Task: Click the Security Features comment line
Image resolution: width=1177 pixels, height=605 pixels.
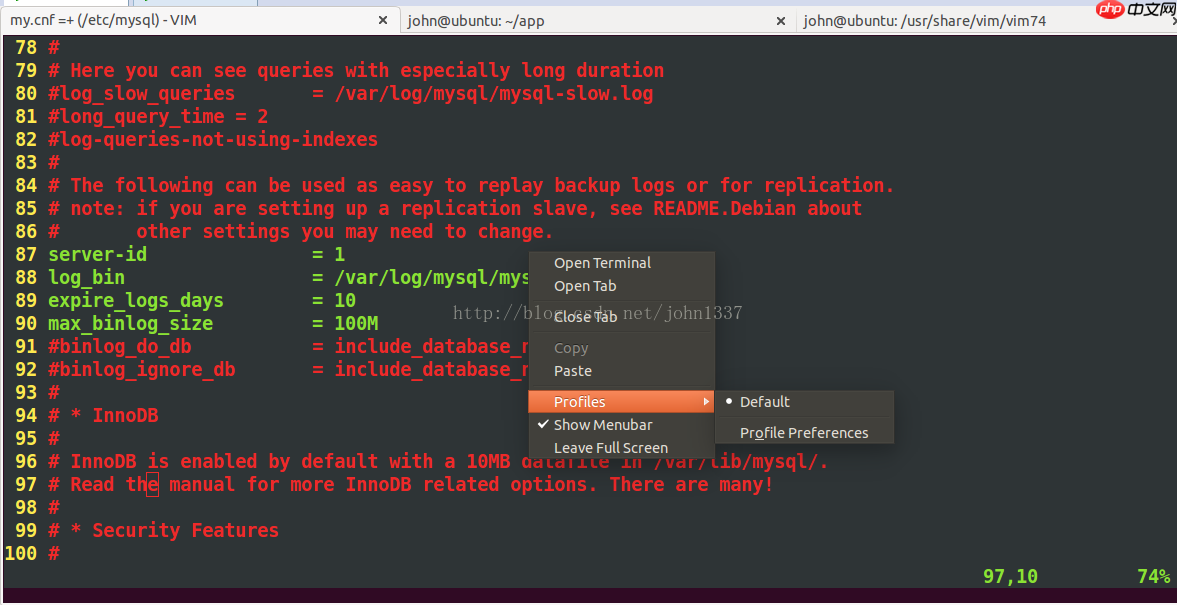Action: point(185,531)
